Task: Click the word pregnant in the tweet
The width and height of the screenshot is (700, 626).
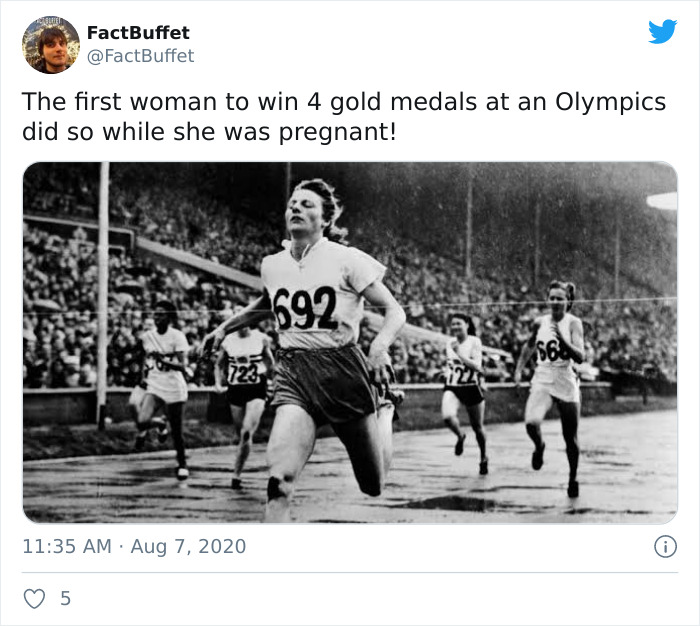Action: 338,133
